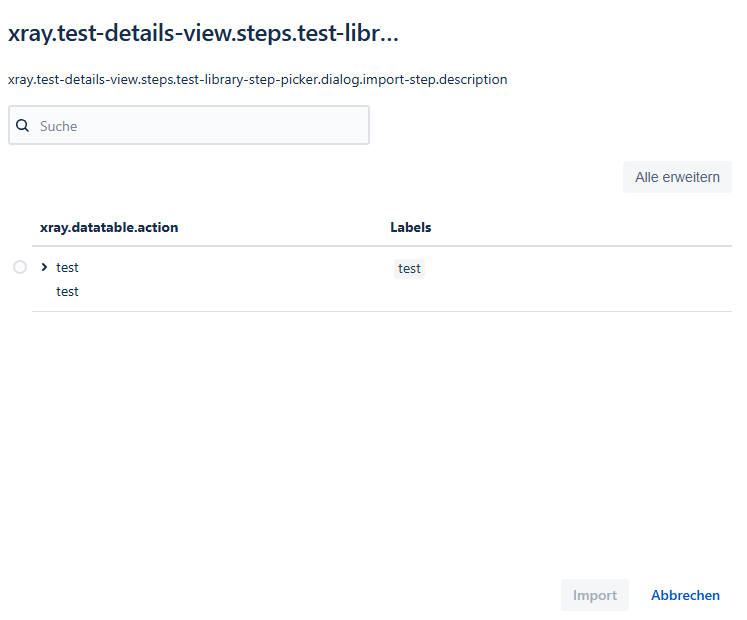Screen dimensions: 747x620
Task: Click the truncated dialog title heading
Action: point(203,34)
